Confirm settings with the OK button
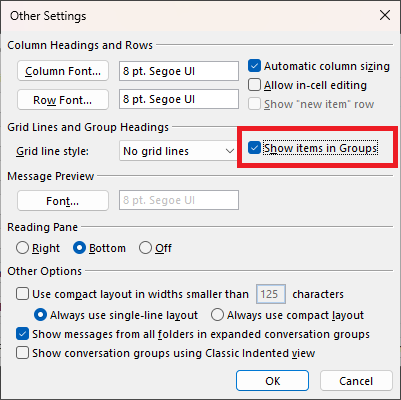 pyautogui.click(x=272, y=380)
